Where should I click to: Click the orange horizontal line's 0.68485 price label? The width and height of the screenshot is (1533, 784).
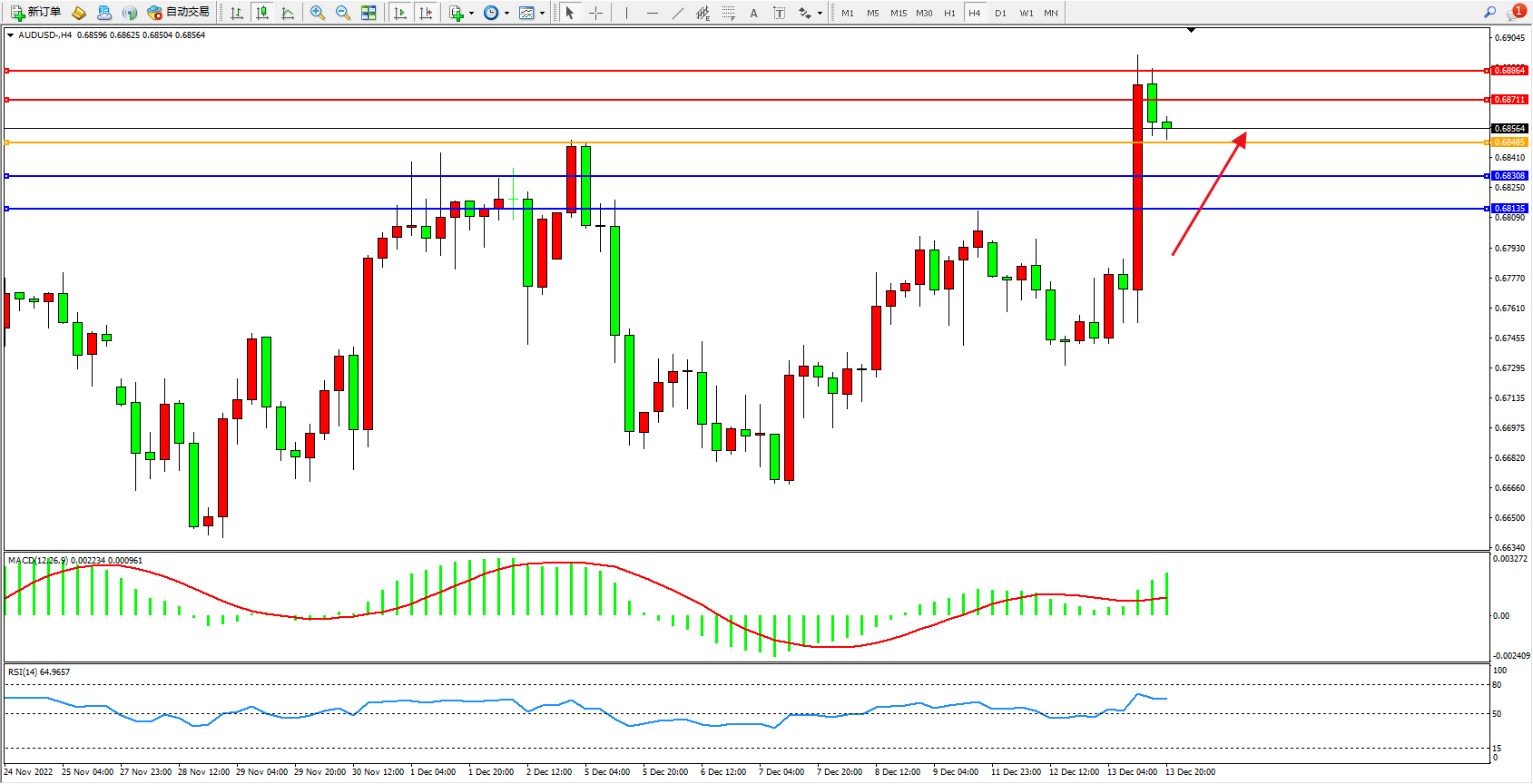[x=1509, y=142]
